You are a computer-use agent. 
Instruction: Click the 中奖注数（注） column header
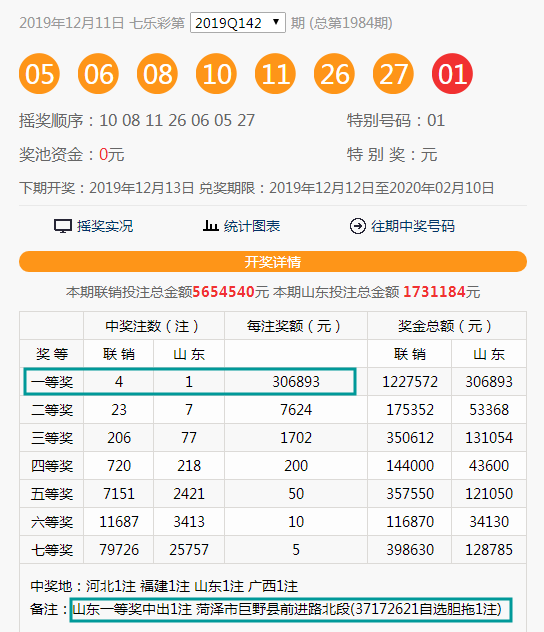[x=154, y=326]
